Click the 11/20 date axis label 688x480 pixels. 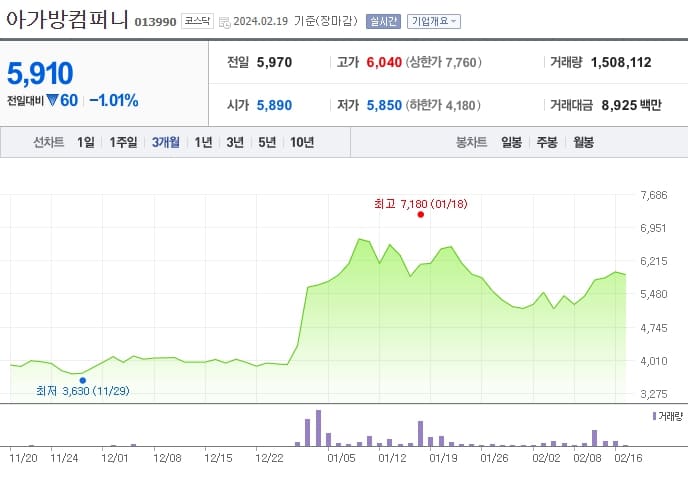(x=23, y=458)
